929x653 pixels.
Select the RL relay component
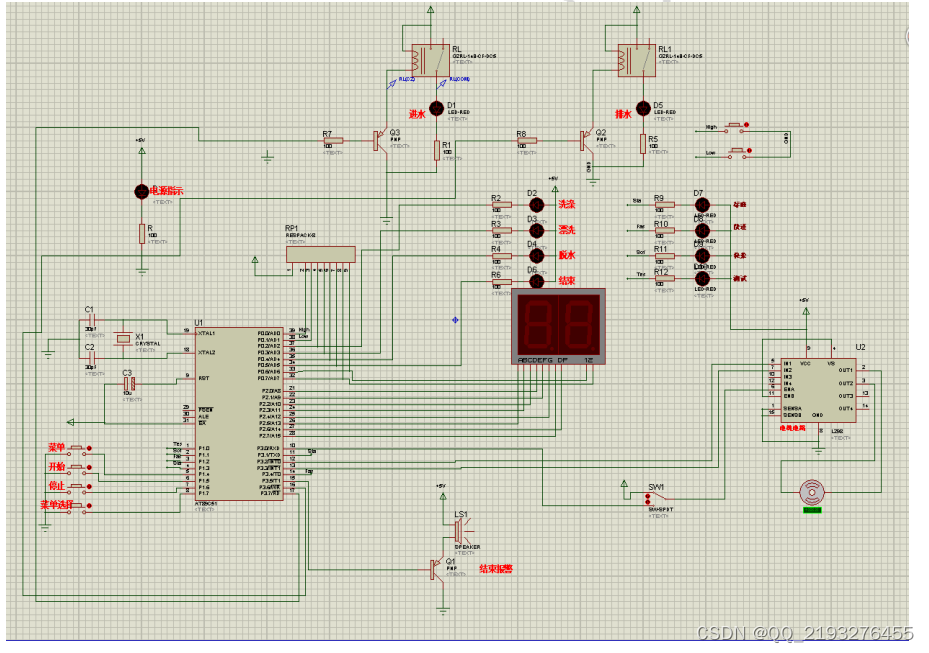point(431,60)
